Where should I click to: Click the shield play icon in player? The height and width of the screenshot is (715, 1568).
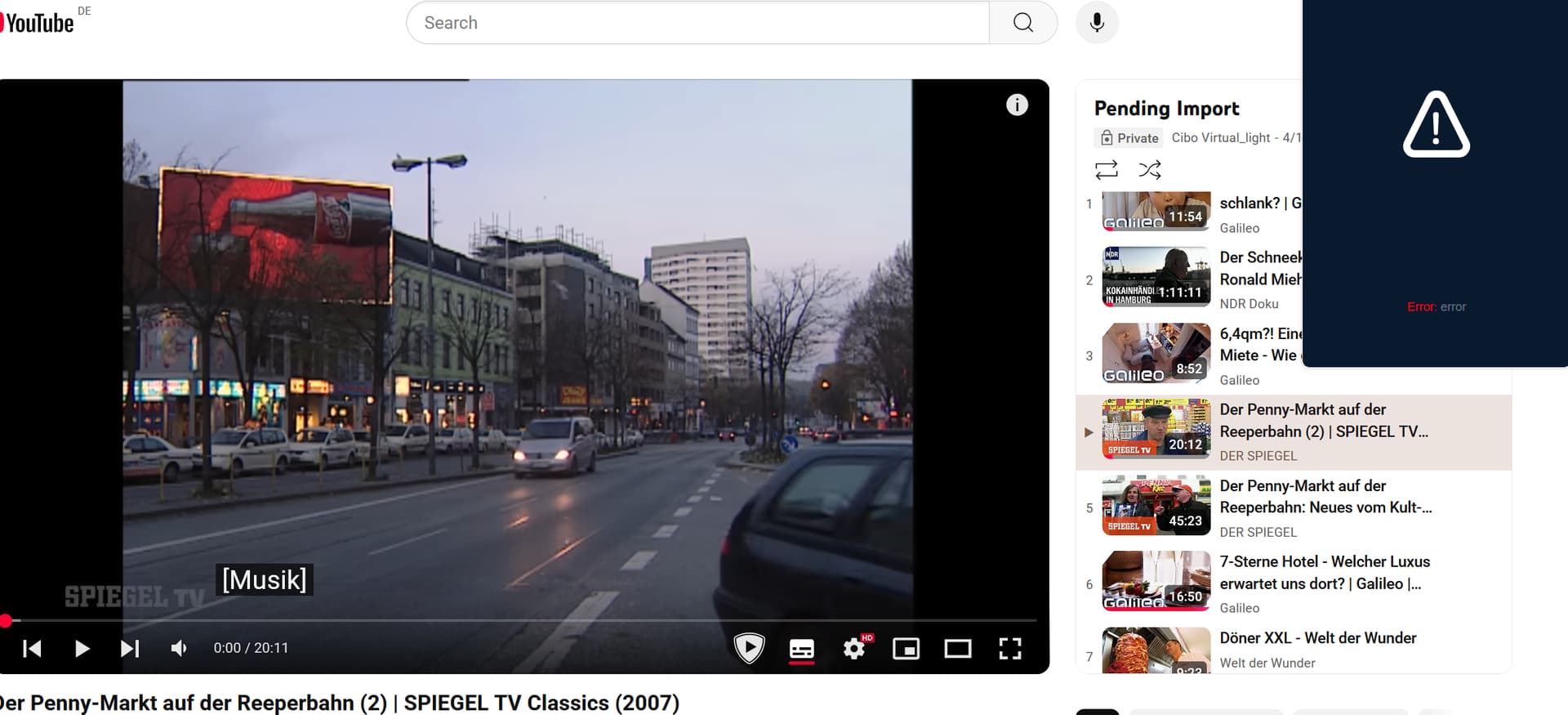[x=748, y=648]
